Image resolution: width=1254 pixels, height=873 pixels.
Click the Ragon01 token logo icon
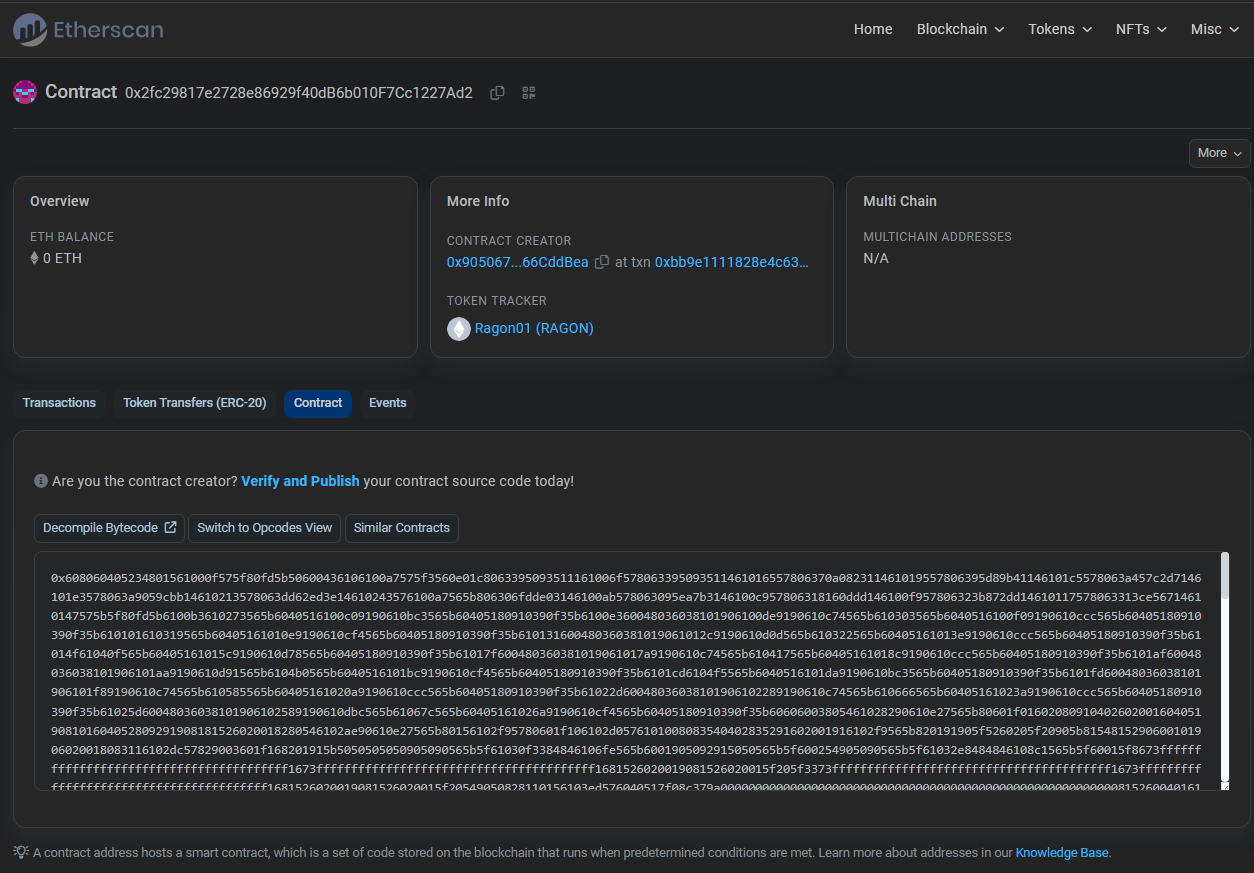(x=459, y=328)
